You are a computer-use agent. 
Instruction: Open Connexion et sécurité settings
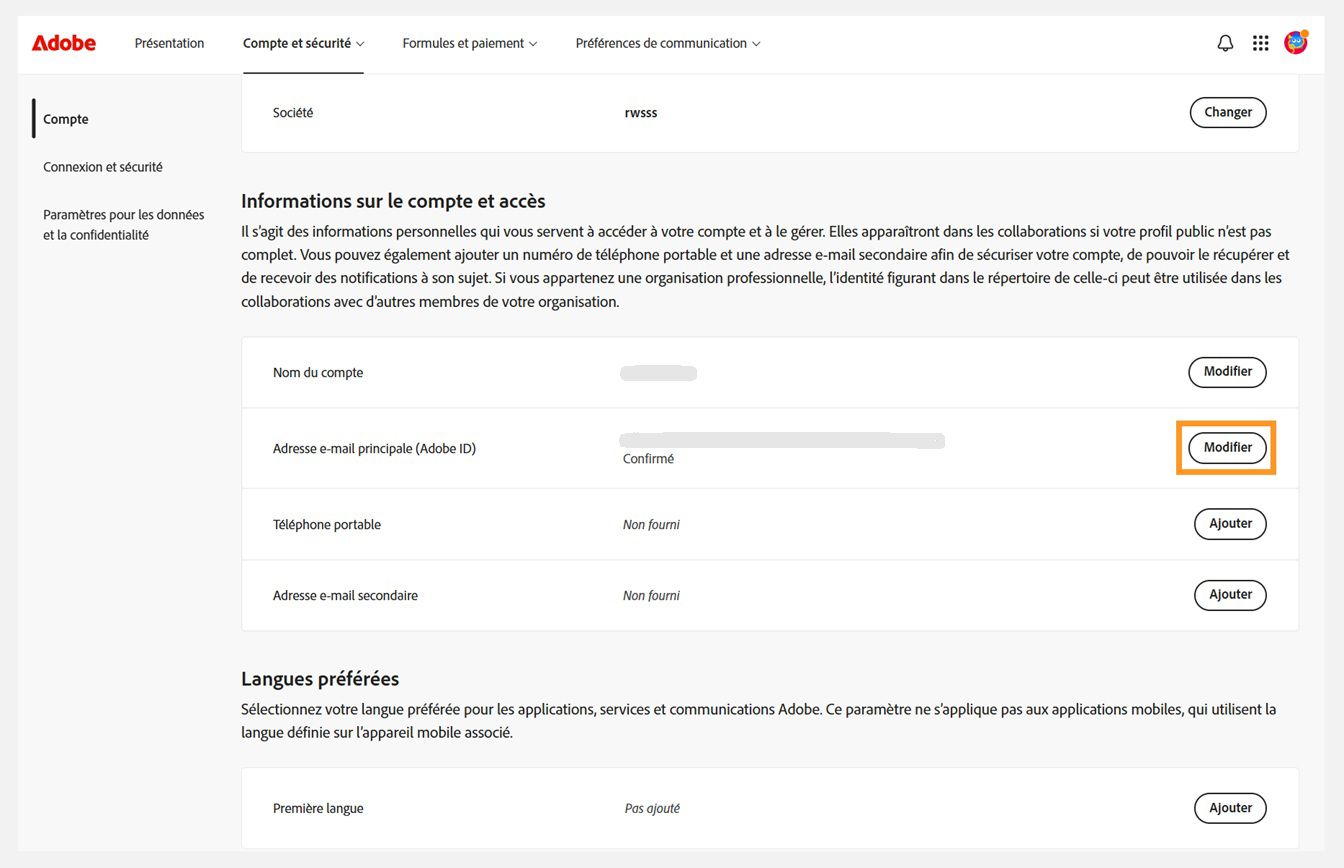point(102,166)
